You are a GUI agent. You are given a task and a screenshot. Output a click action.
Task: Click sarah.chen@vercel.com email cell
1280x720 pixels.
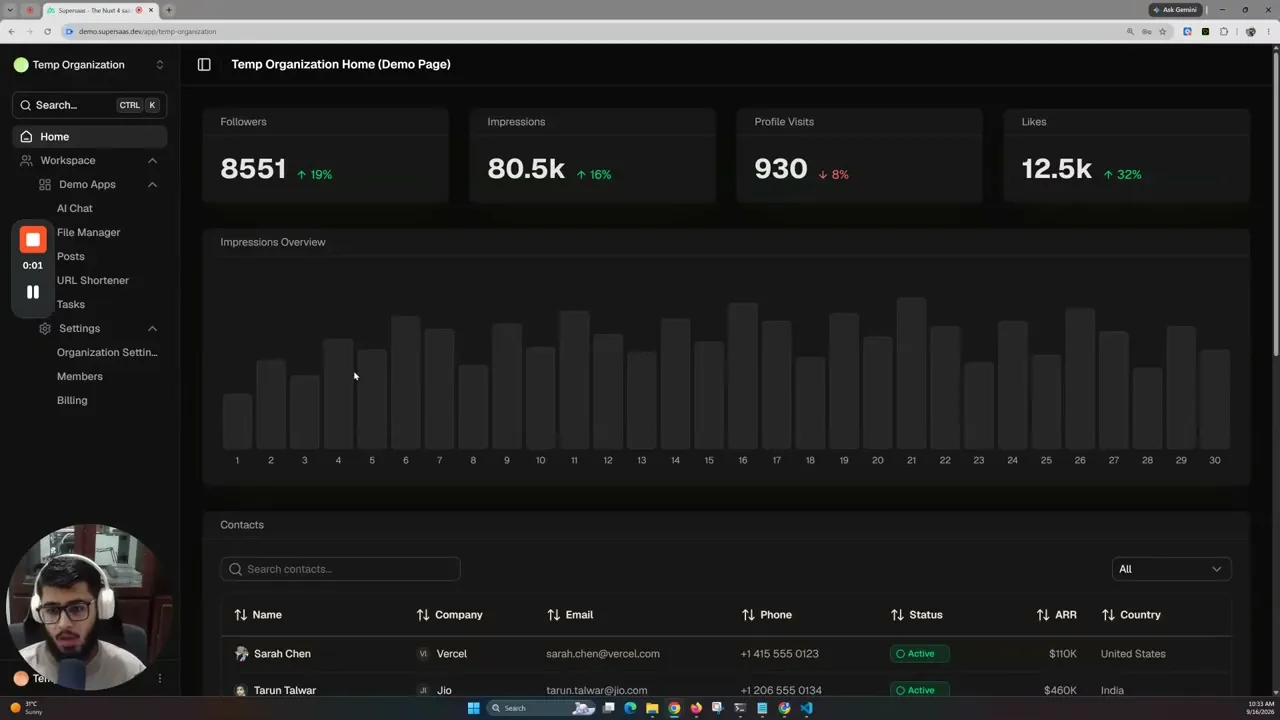[x=603, y=654]
